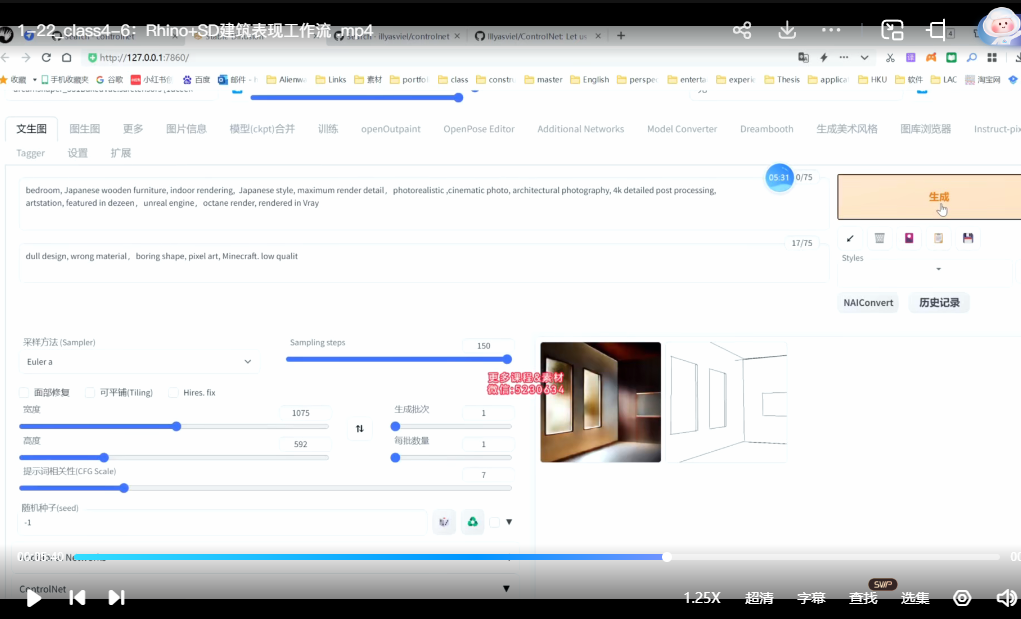
Task: Click the 超清 quality button
Action: click(x=759, y=598)
